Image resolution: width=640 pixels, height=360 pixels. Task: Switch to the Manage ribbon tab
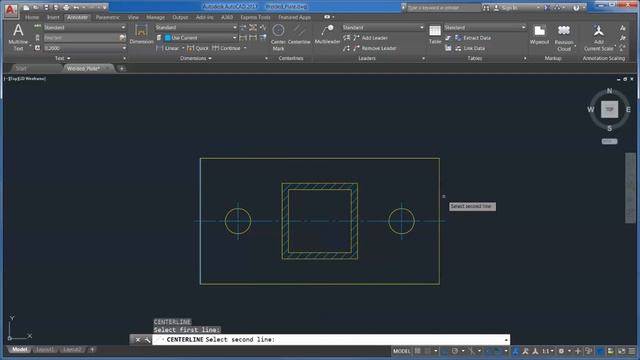[156, 17]
